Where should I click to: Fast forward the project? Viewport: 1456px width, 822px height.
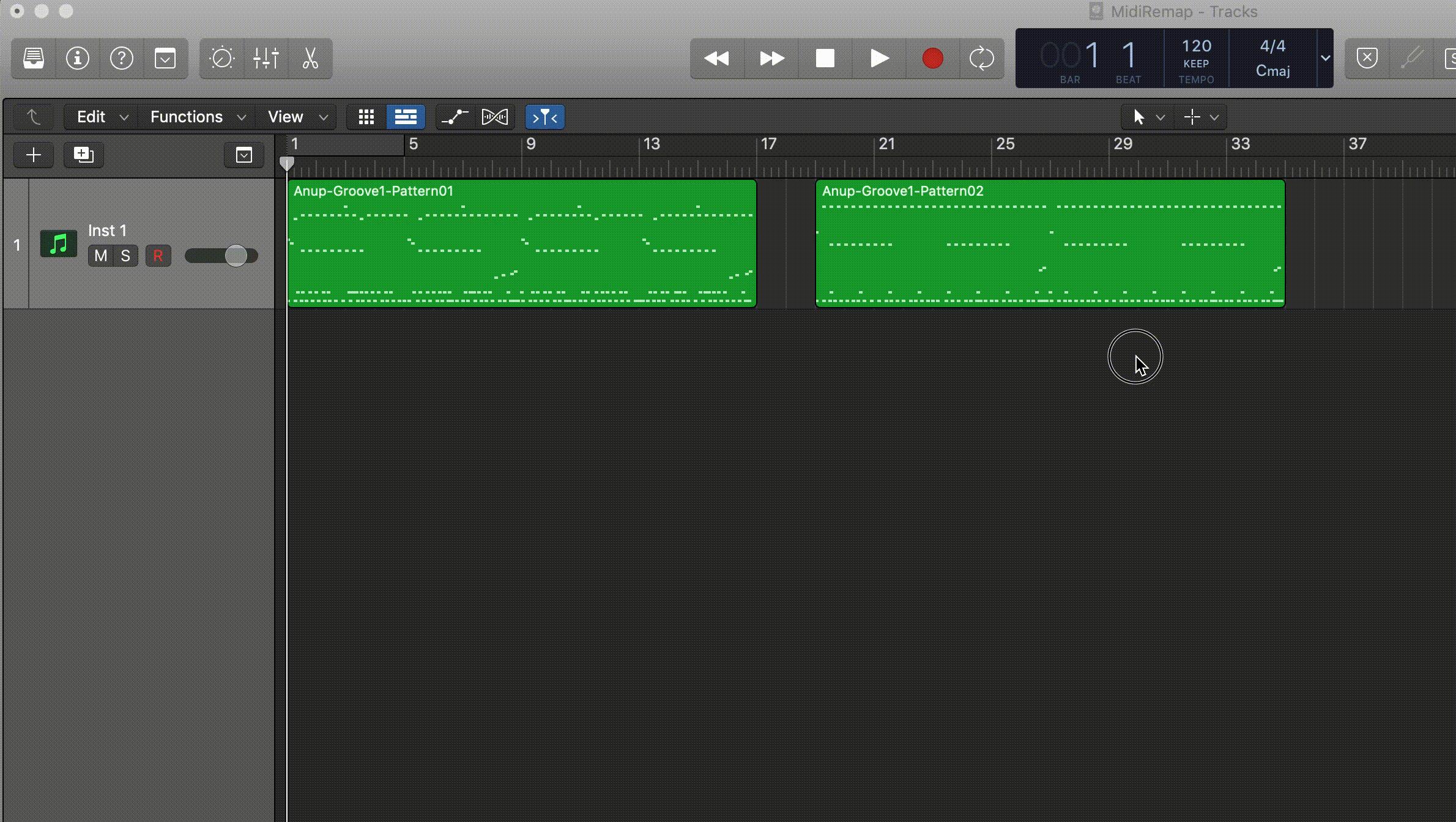pos(771,59)
